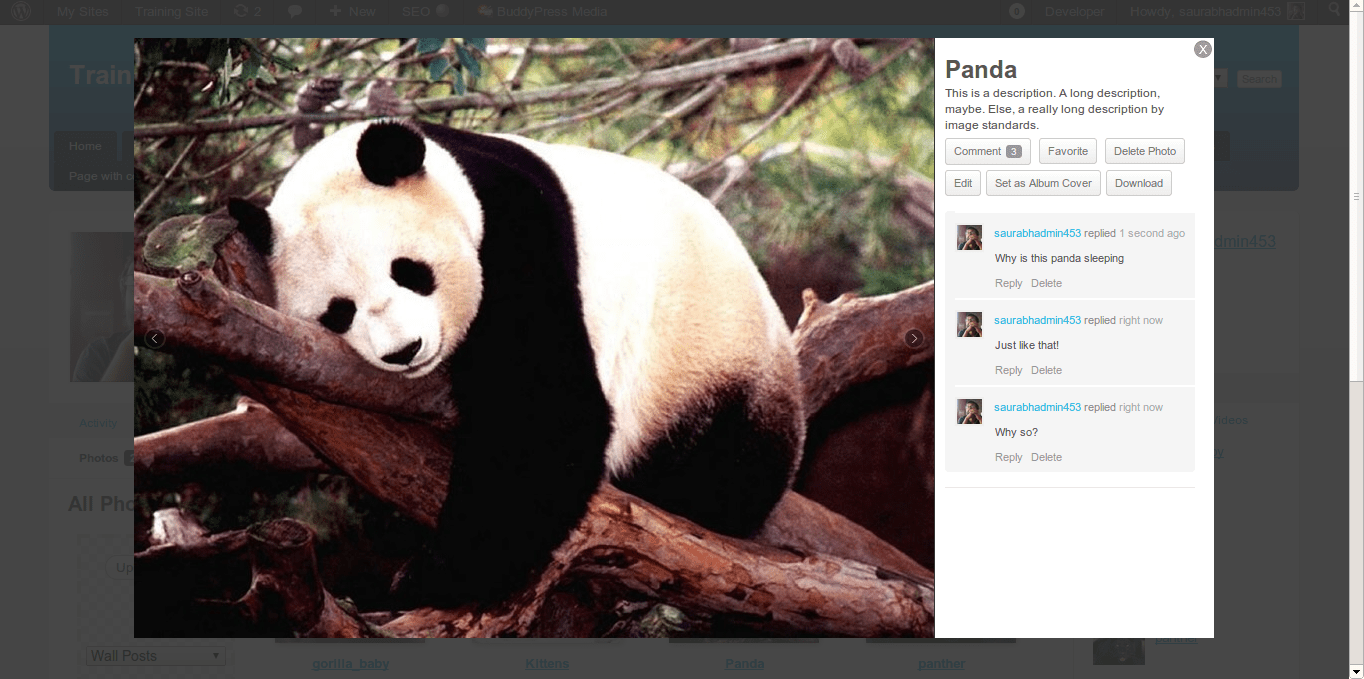Delete the "Why is this panda sleeping" comment
Image resolution: width=1364 pixels, height=679 pixels.
(1046, 283)
